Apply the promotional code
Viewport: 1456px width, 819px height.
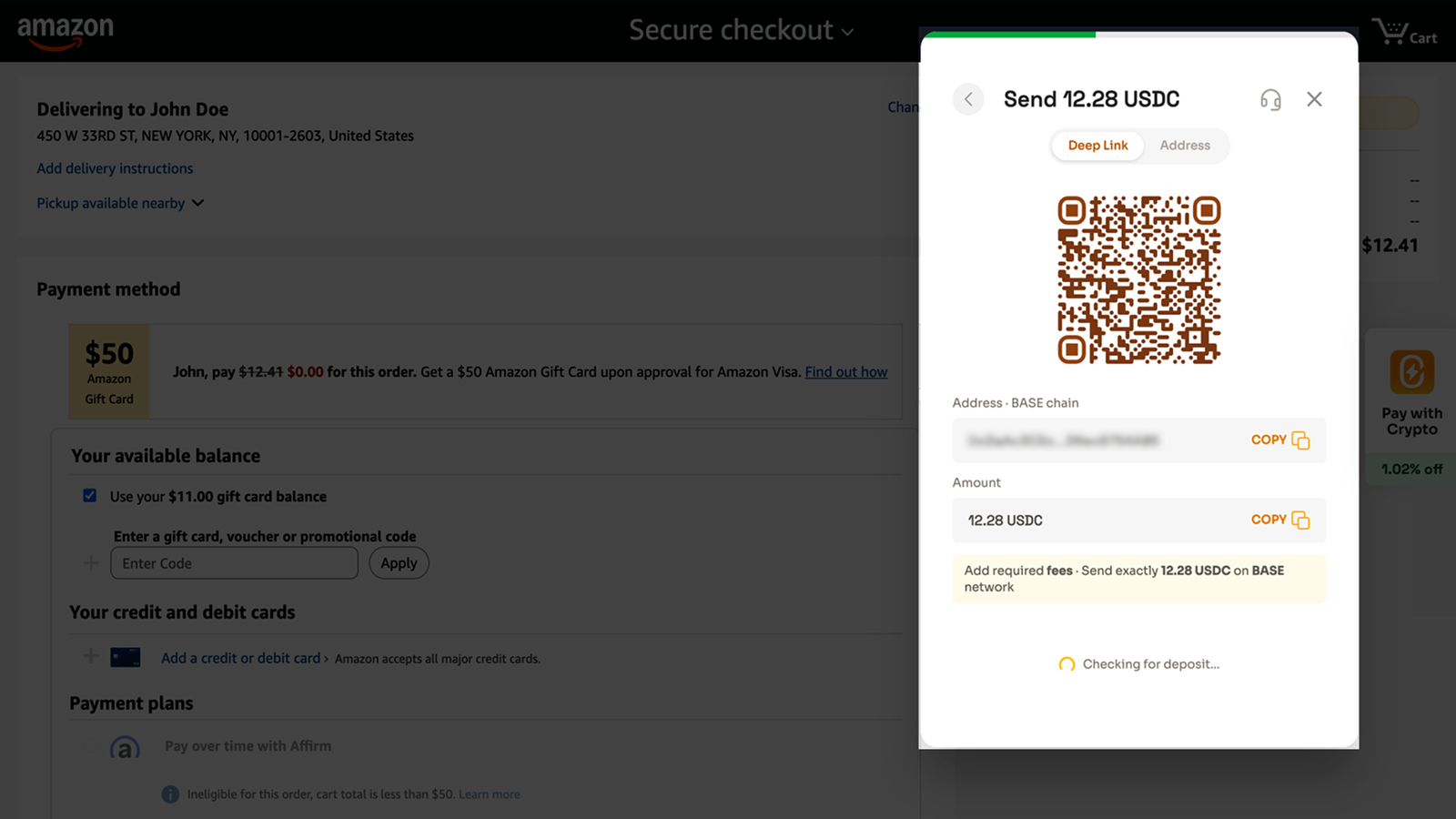[x=399, y=563]
